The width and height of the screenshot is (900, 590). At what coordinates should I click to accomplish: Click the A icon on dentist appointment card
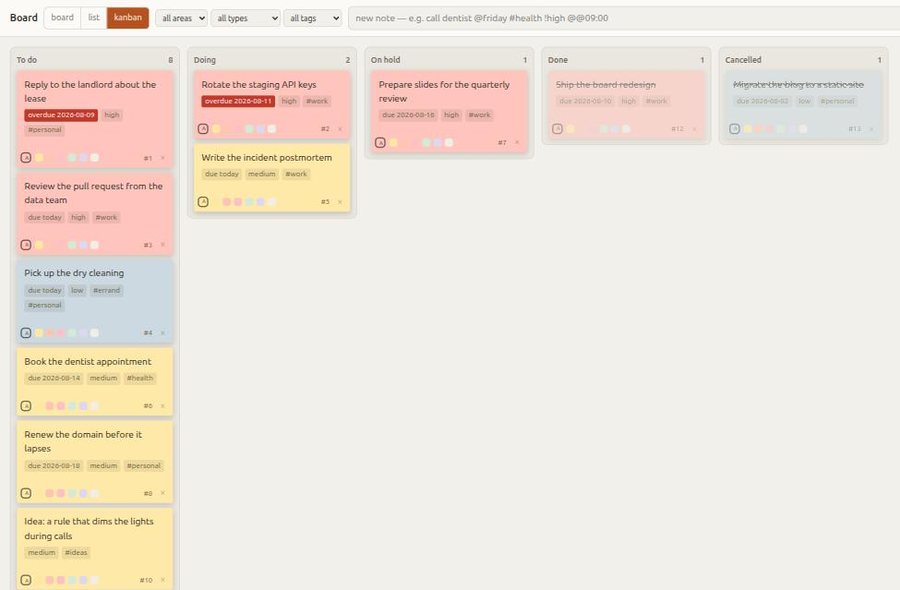pos(26,406)
